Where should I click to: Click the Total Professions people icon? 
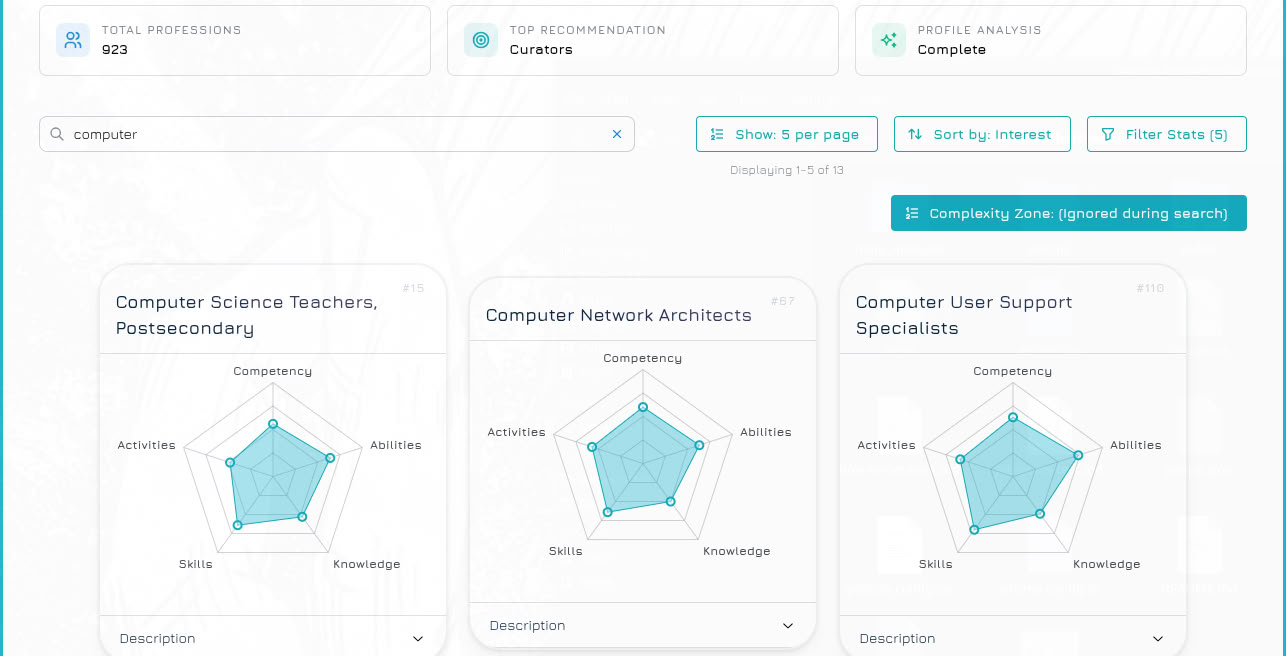click(x=73, y=40)
